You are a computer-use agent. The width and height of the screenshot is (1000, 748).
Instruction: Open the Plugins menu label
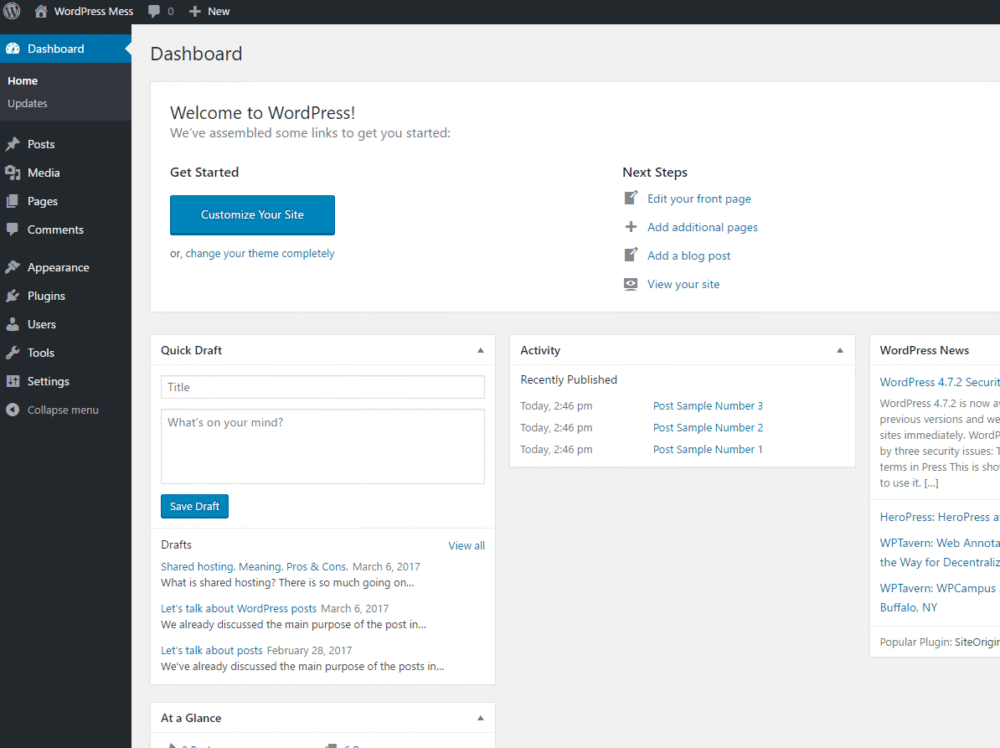click(x=46, y=296)
